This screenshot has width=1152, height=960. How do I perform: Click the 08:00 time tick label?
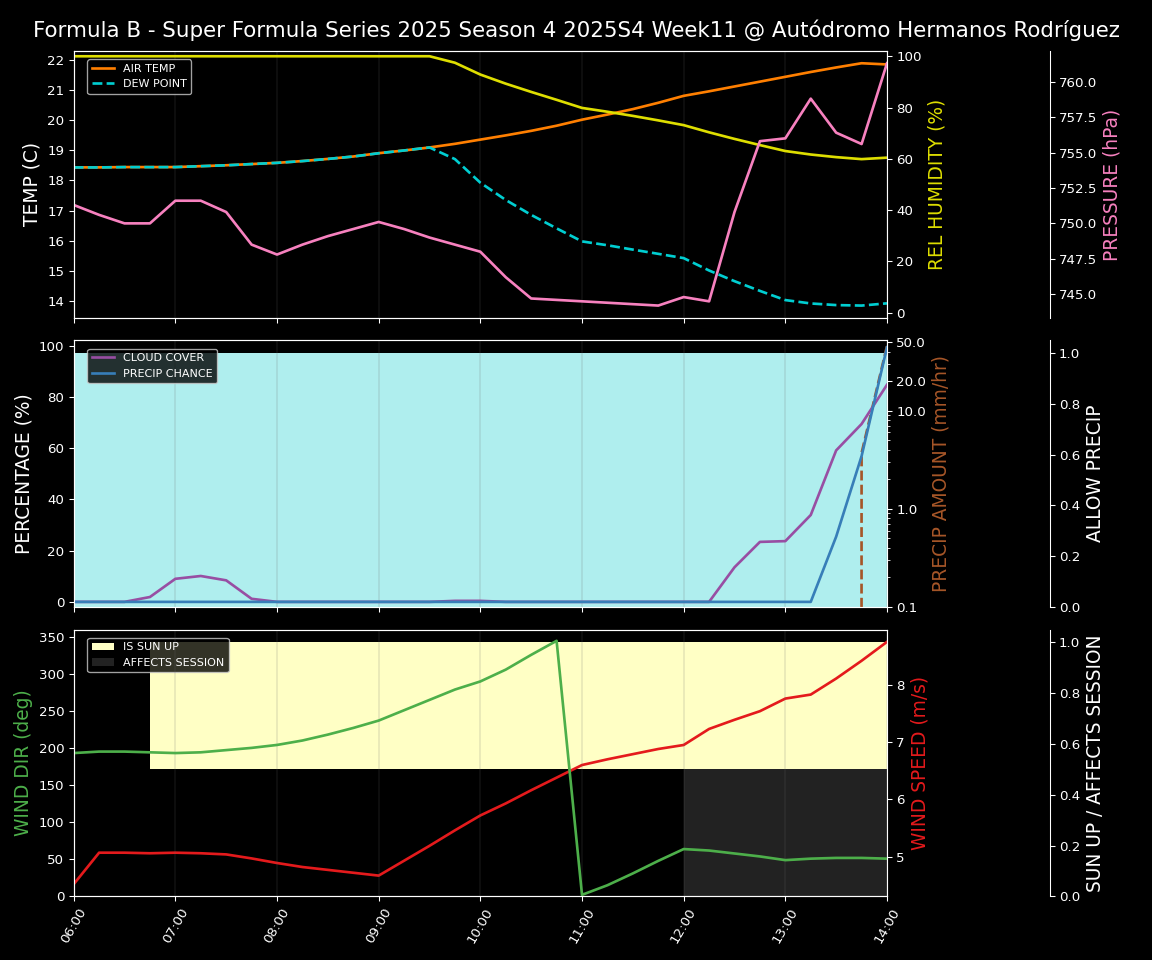276,924
